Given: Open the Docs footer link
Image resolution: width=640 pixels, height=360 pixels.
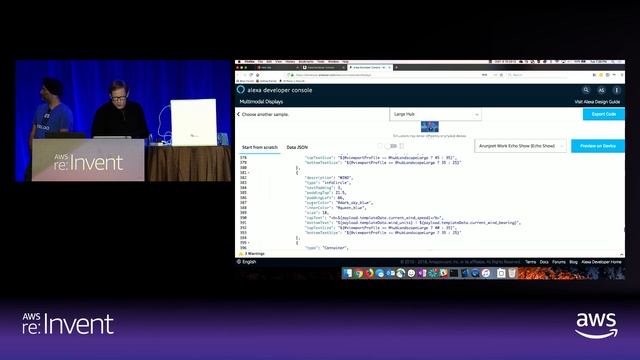Looking at the screenshot, I should [544, 262].
